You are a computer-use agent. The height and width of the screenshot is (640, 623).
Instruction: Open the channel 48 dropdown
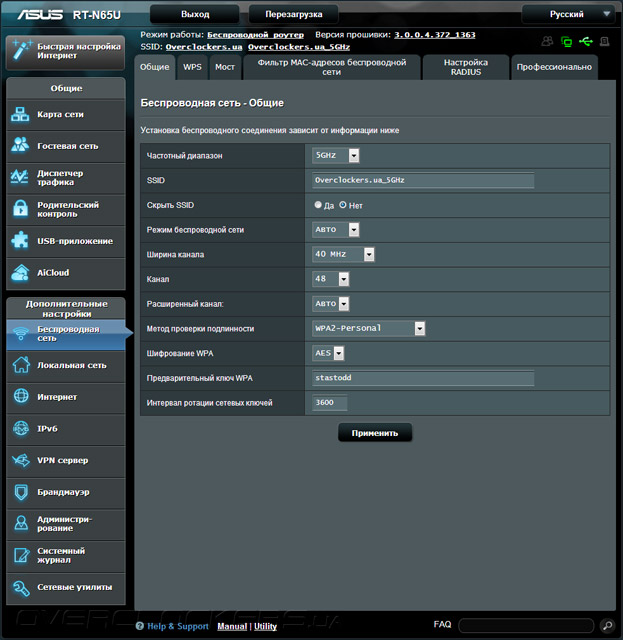pos(331,279)
